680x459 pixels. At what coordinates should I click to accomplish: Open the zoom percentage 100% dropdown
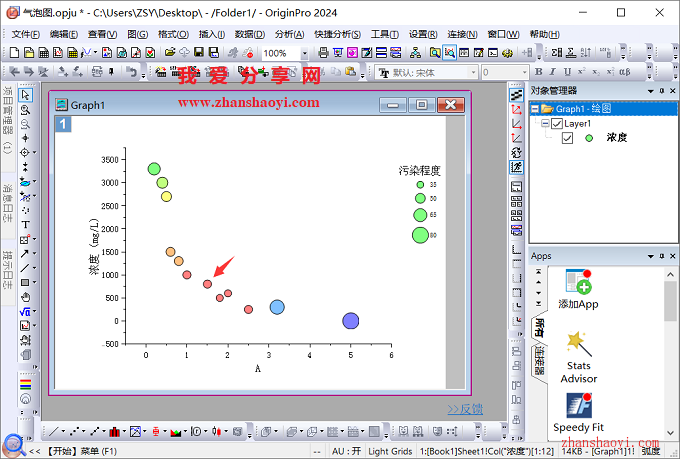304,53
